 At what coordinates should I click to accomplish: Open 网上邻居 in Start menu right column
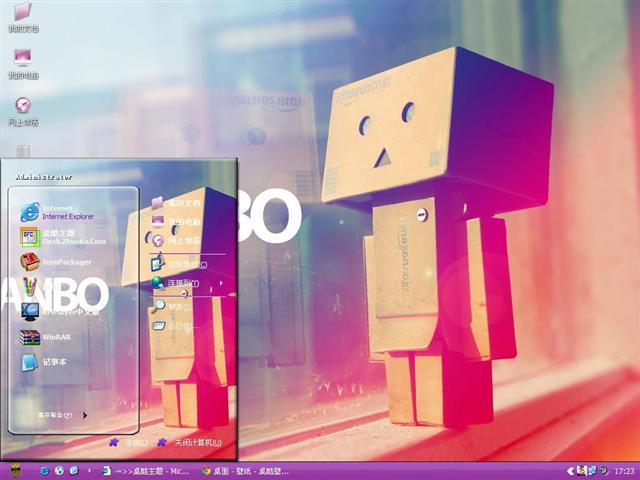click(176, 240)
